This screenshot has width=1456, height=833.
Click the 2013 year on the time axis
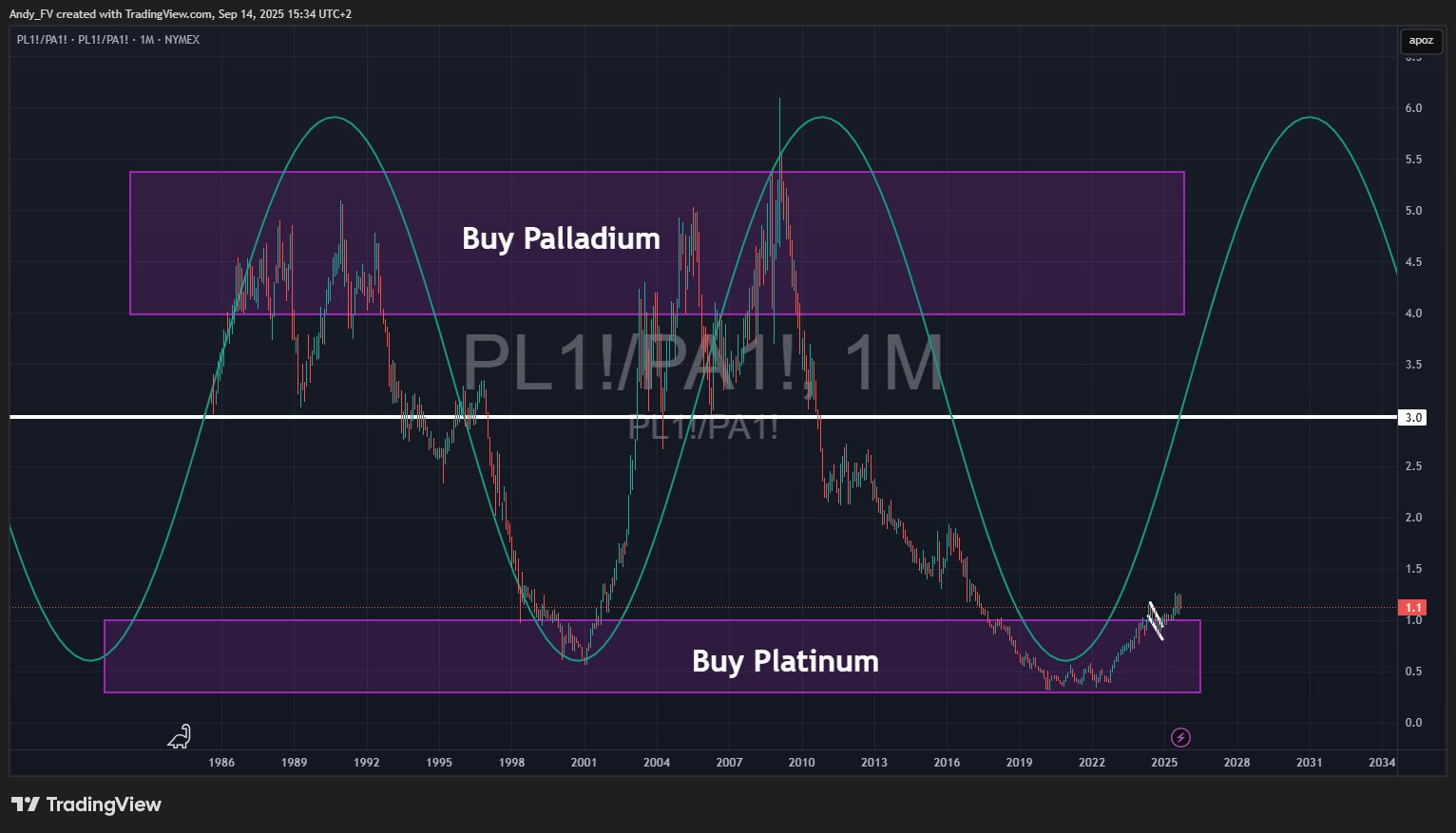(x=874, y=763)
